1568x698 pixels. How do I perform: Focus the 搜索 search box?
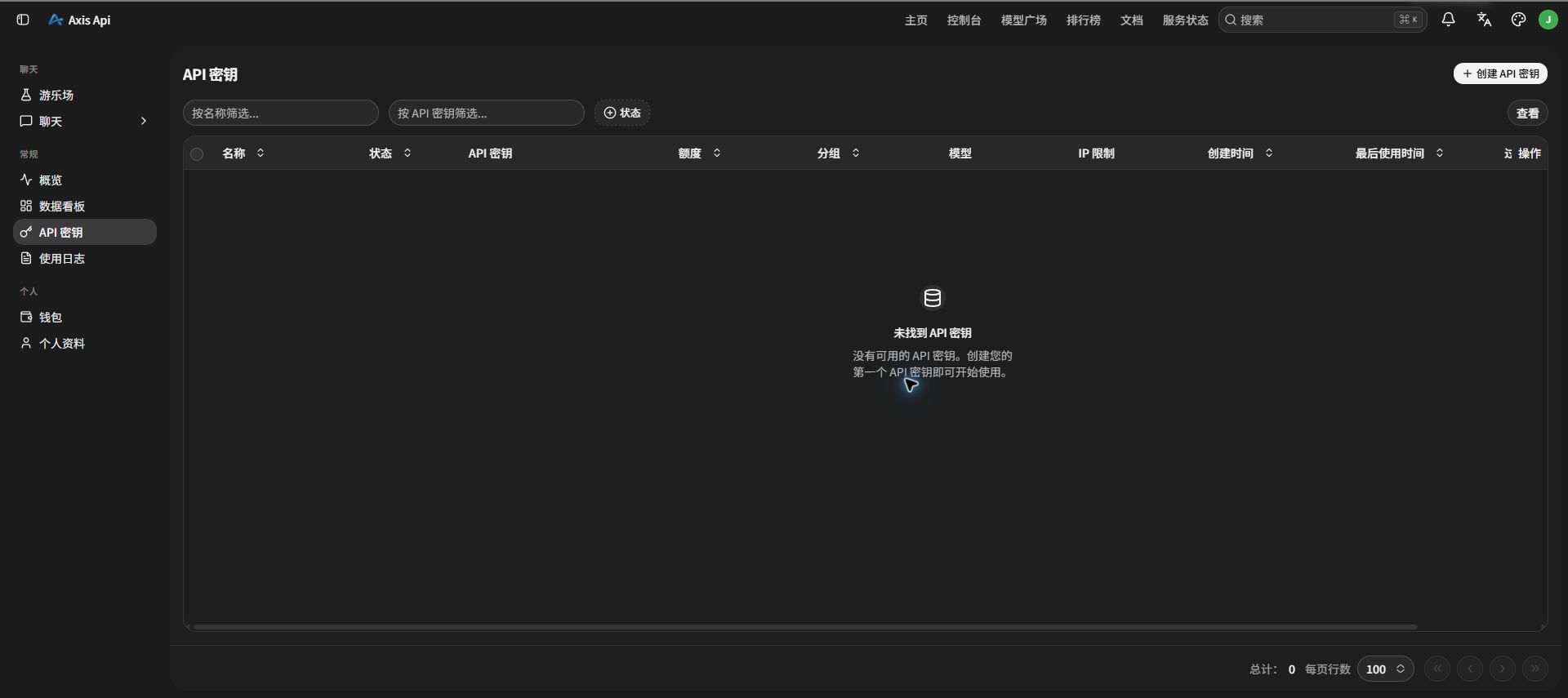[1322, 20]
